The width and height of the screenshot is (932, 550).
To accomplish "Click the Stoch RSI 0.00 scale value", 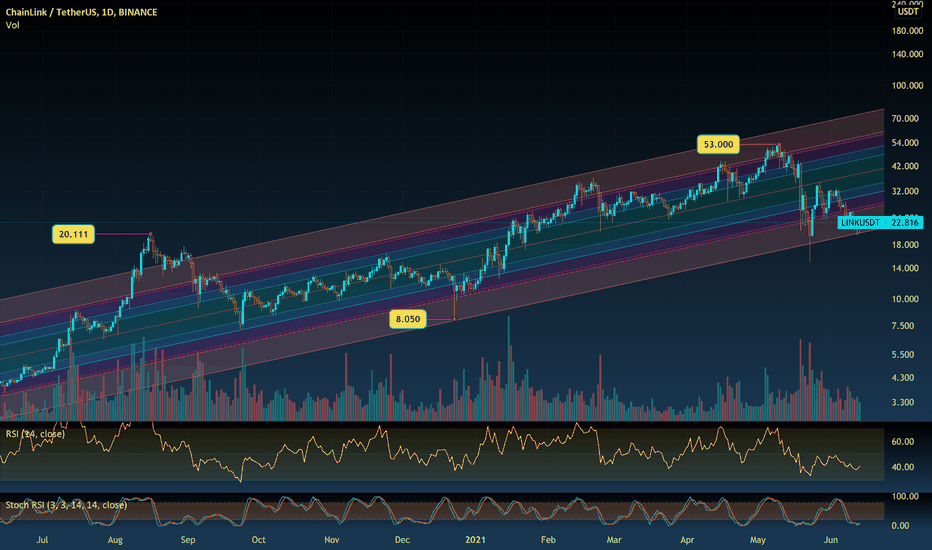I will [900, 526].
